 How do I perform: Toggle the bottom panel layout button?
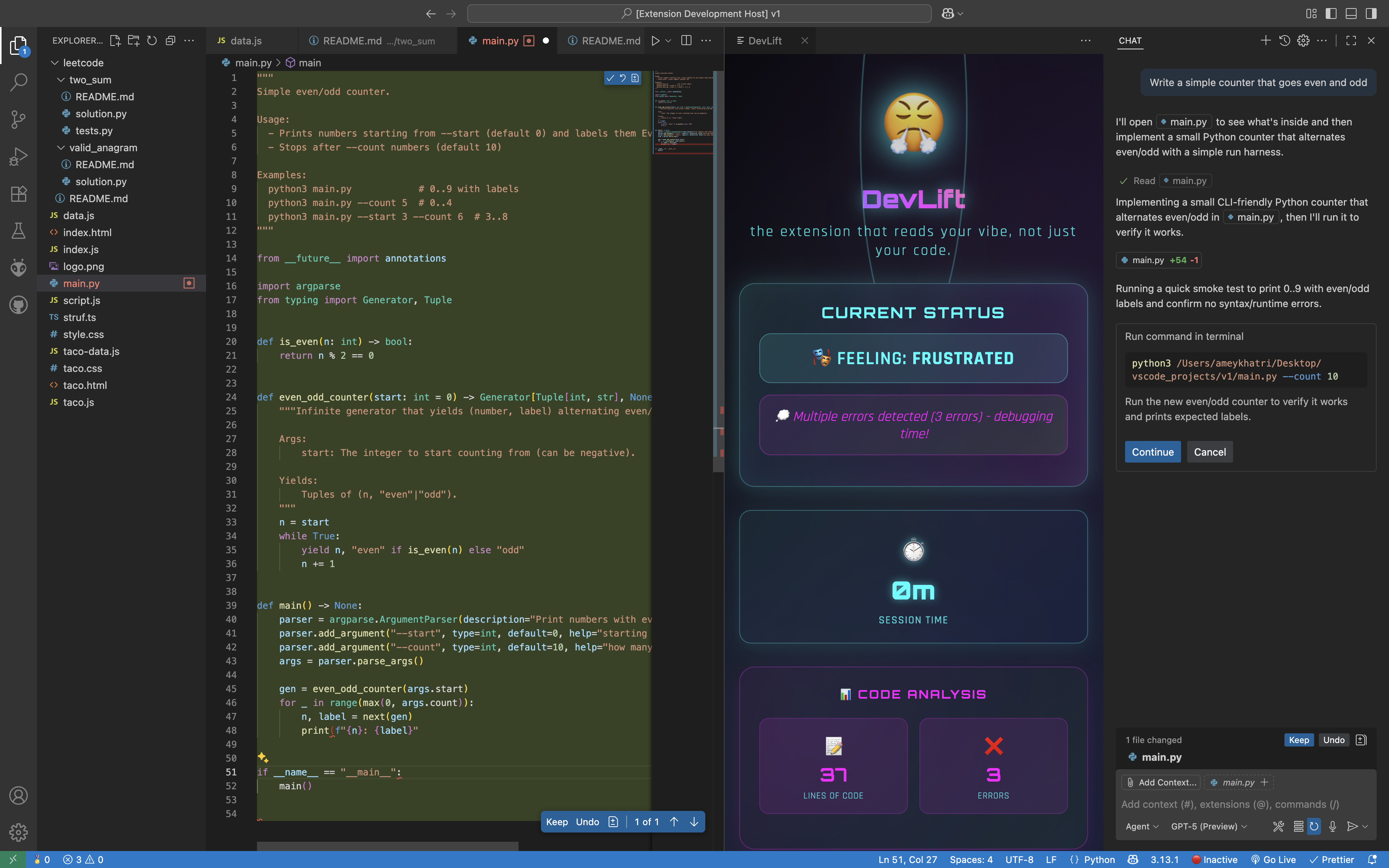coord(1351,13)
